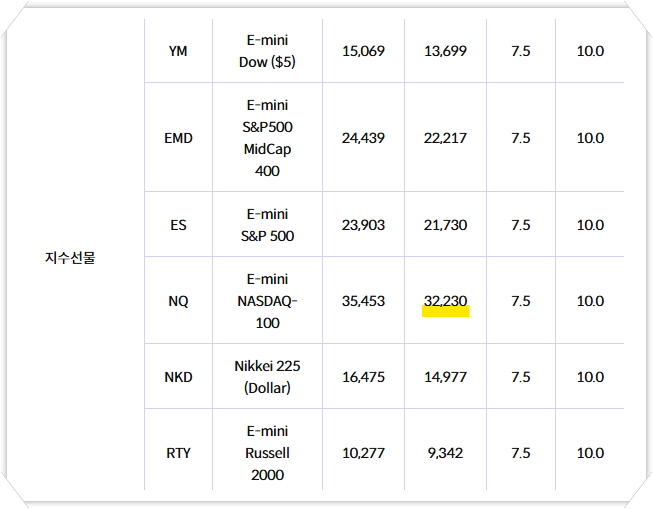Click the 14,977 value in NKD row

[445, 377]
